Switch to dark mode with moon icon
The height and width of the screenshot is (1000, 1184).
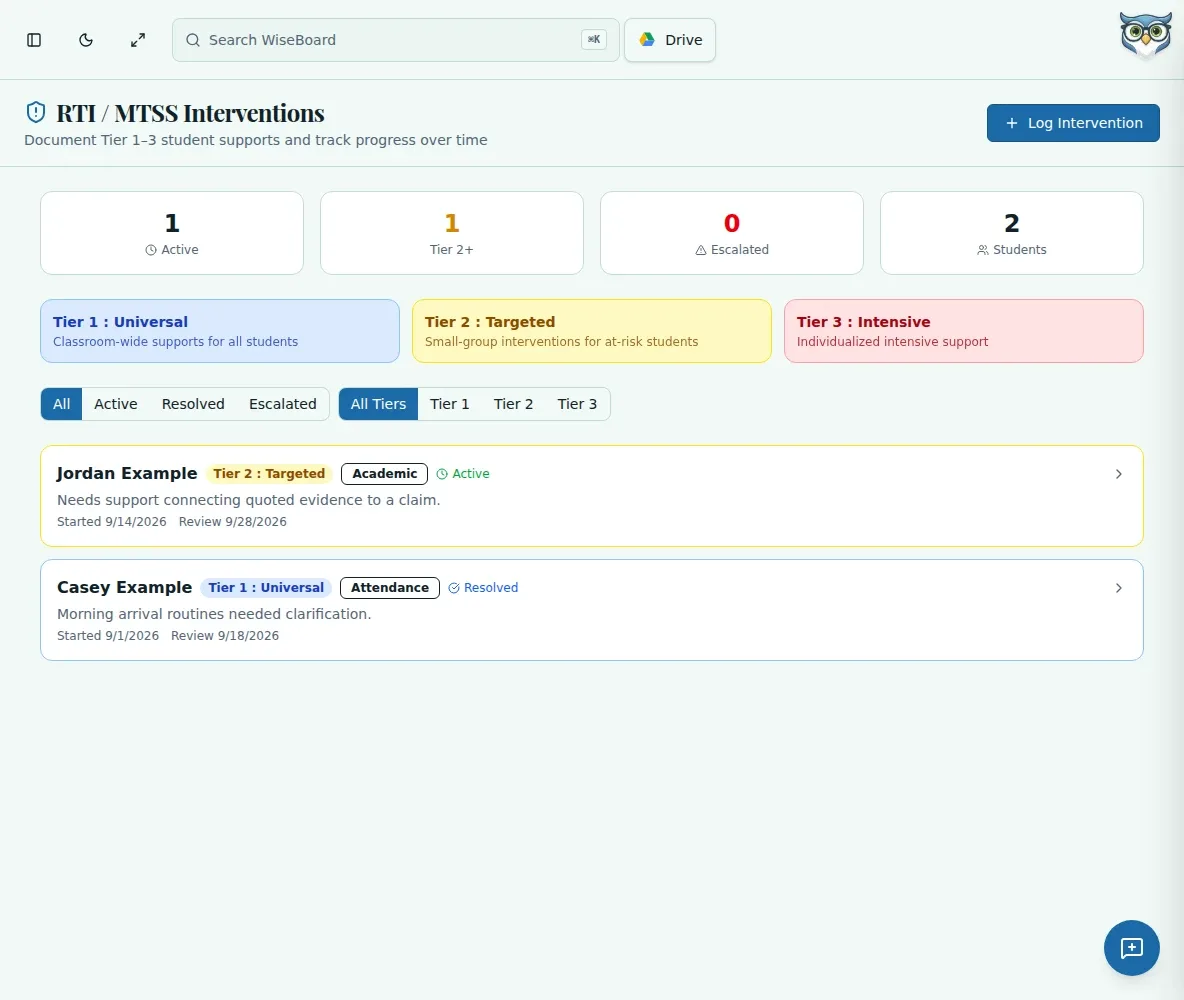coord(86,40)
